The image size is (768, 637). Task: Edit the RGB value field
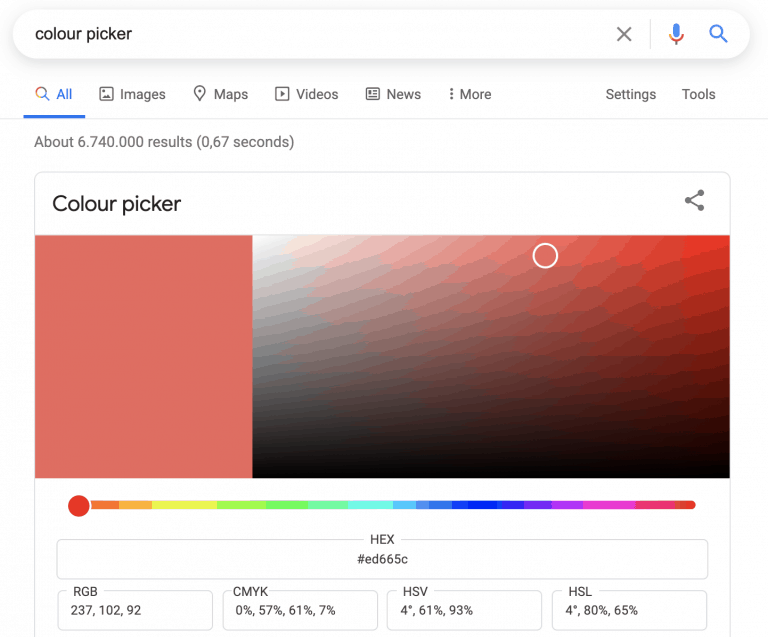click(x=135, y=610)
